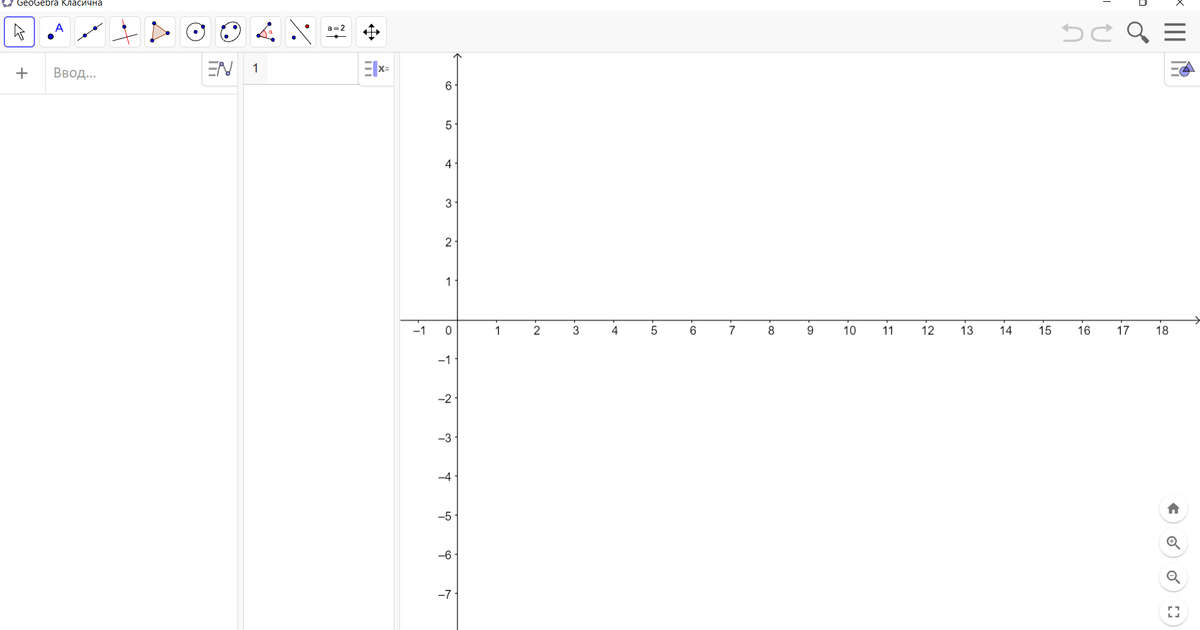Viewport: 1200px width, 630px height.
Task: Open the Graphics view style settings
Action: [1181, 68]
